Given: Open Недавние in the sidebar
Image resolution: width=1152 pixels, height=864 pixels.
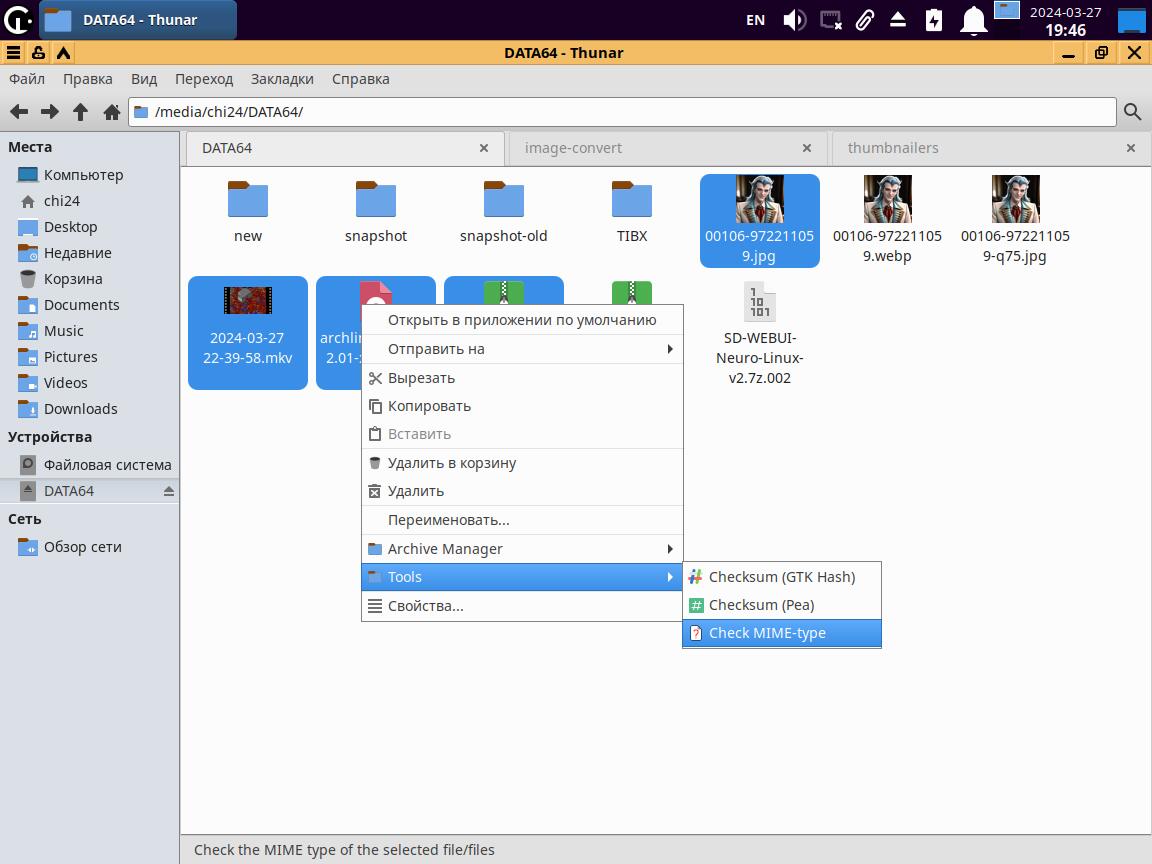Looking at the screenshot, I should pos(90,253).
